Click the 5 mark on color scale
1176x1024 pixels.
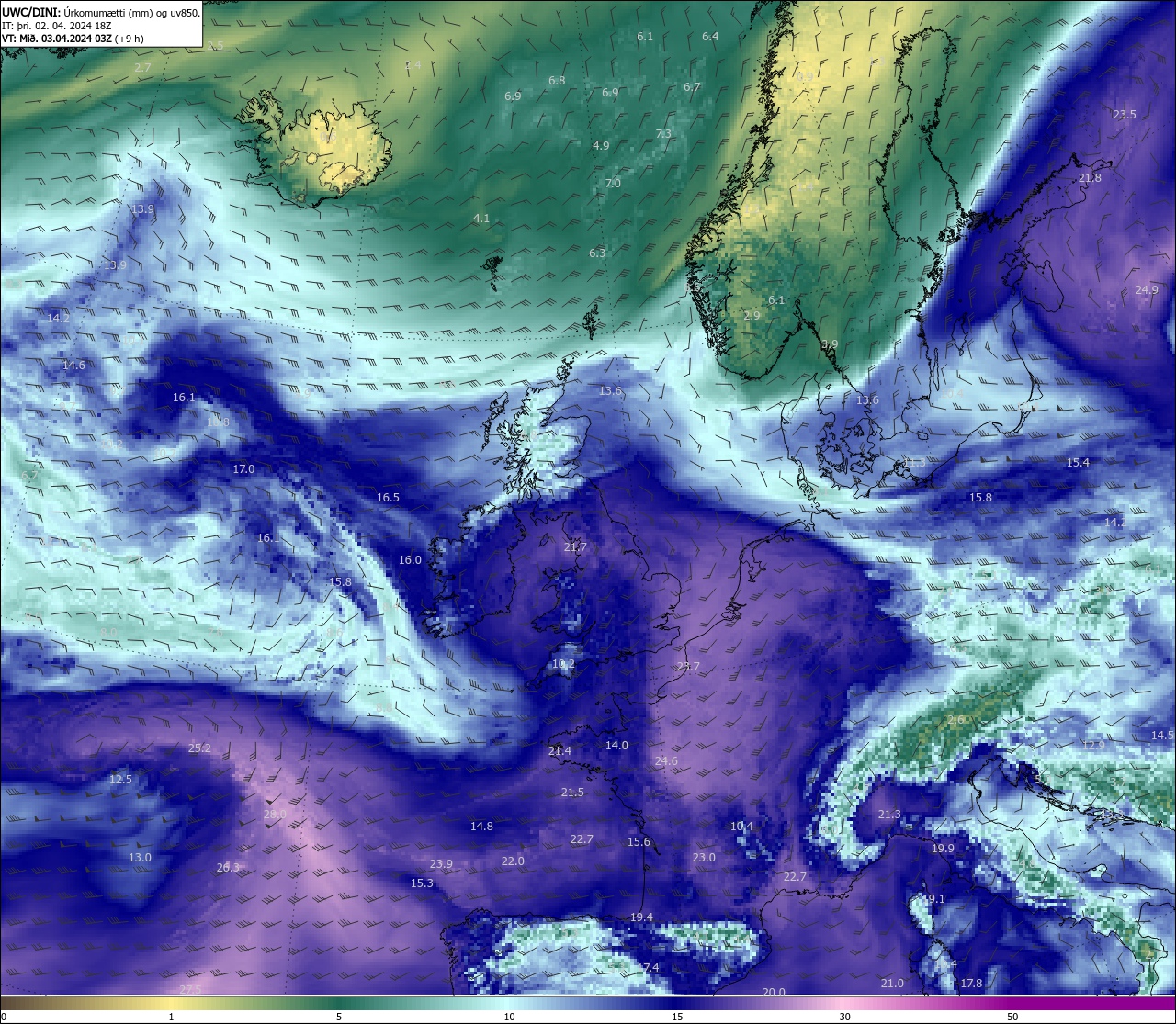tap(339, 1017)
